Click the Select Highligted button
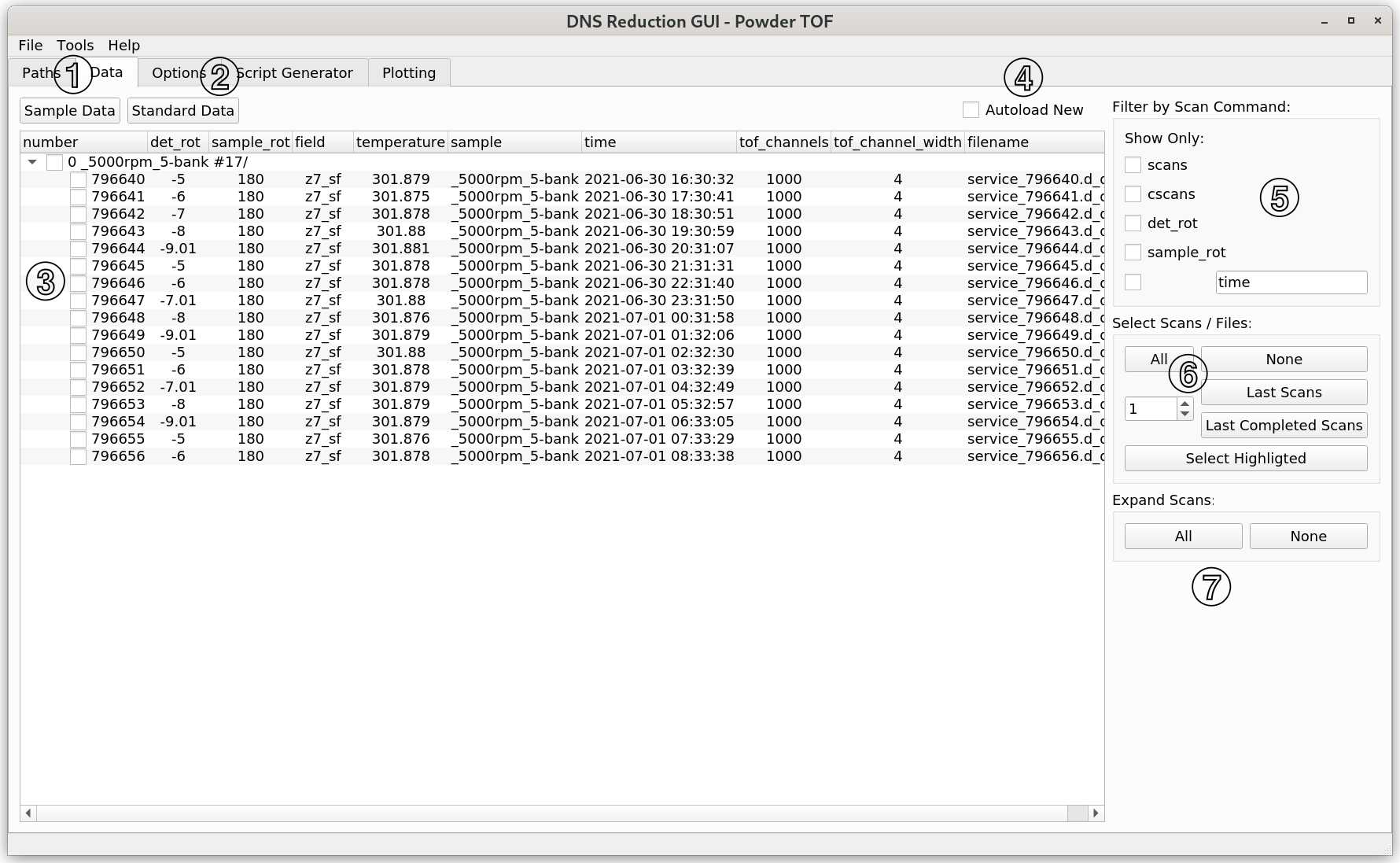The width and height of the screenshot is (1400, 863). click(1245, 459)
